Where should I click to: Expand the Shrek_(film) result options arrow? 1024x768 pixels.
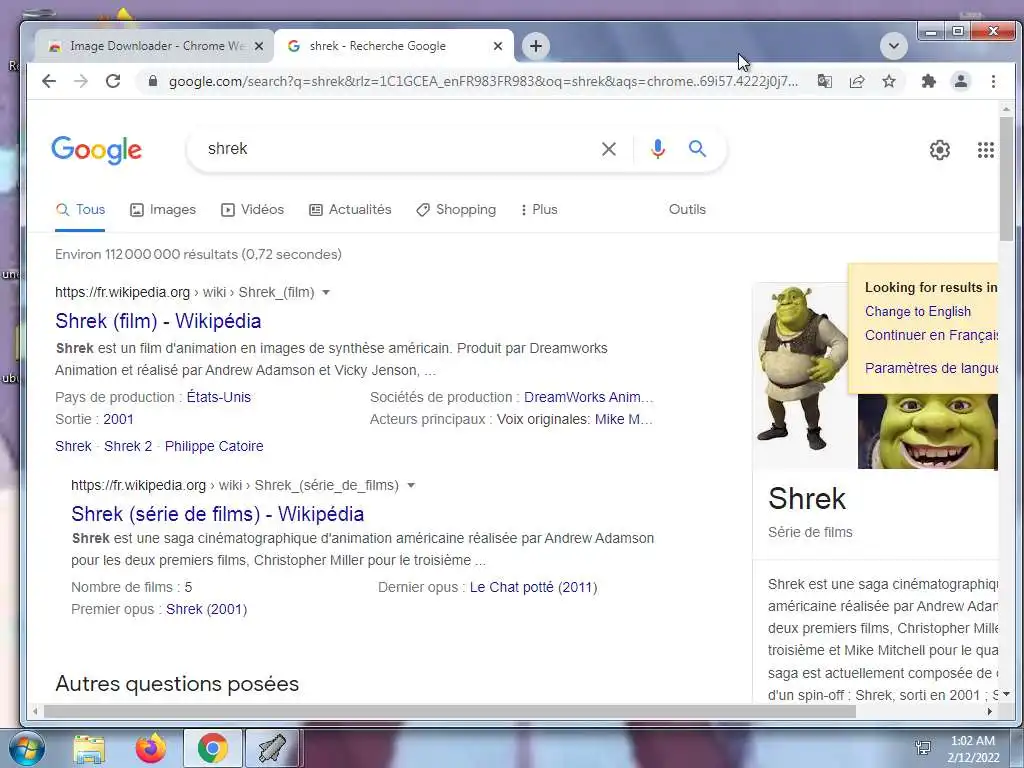(x=326, y=293)
